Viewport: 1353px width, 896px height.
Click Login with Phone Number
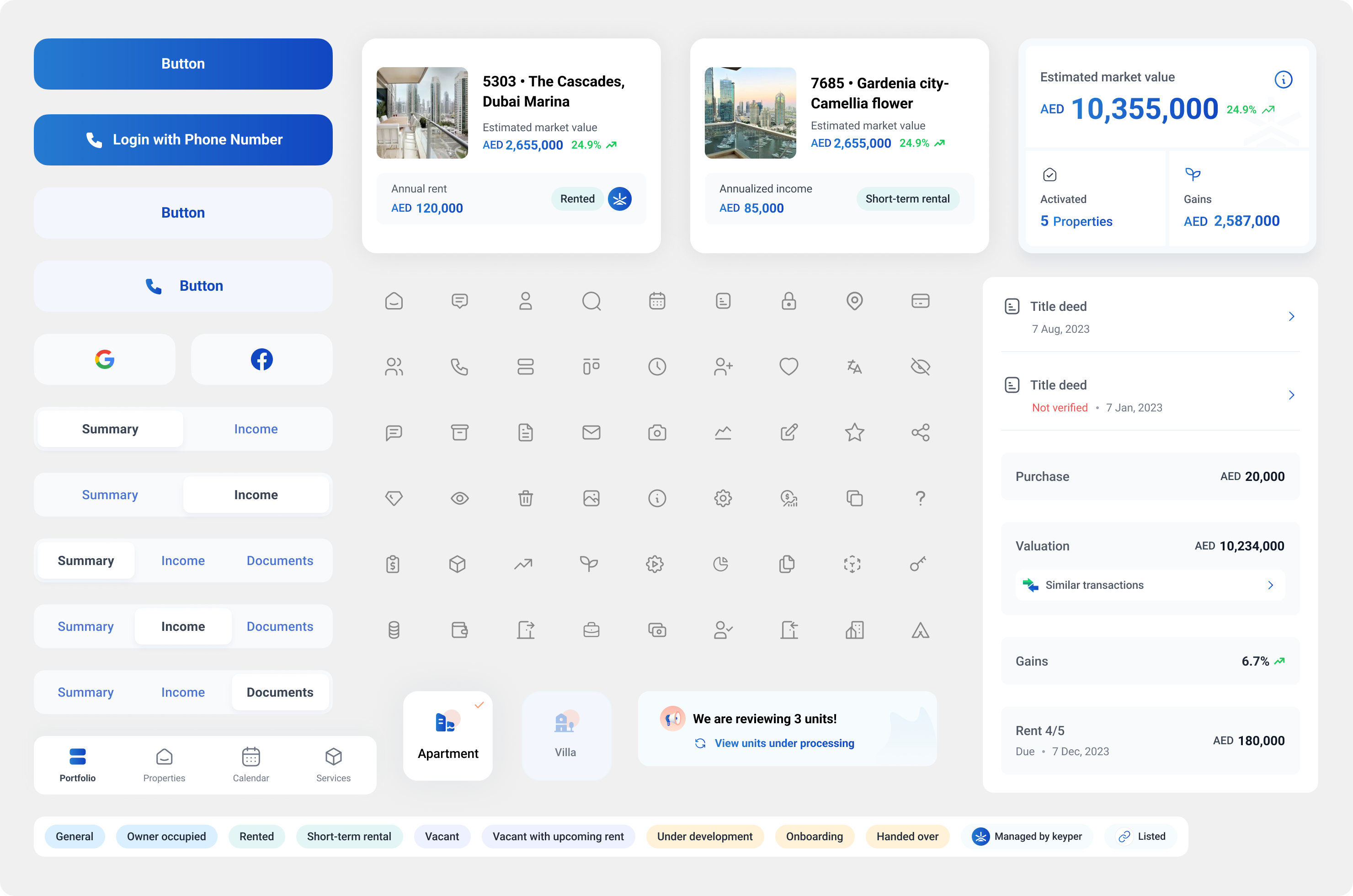183,140
